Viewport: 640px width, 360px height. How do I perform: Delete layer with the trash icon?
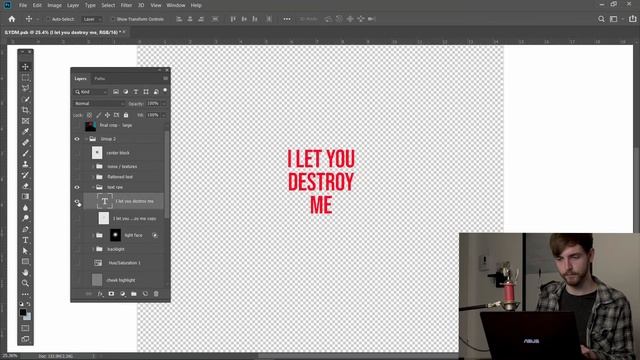click(x=156, y=293)
